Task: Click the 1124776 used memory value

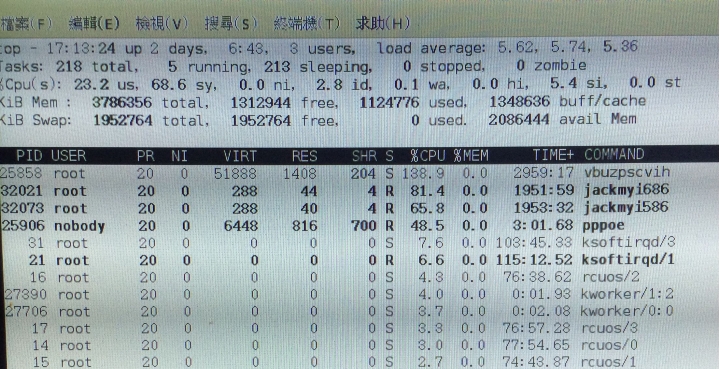Action: (389, 102)
